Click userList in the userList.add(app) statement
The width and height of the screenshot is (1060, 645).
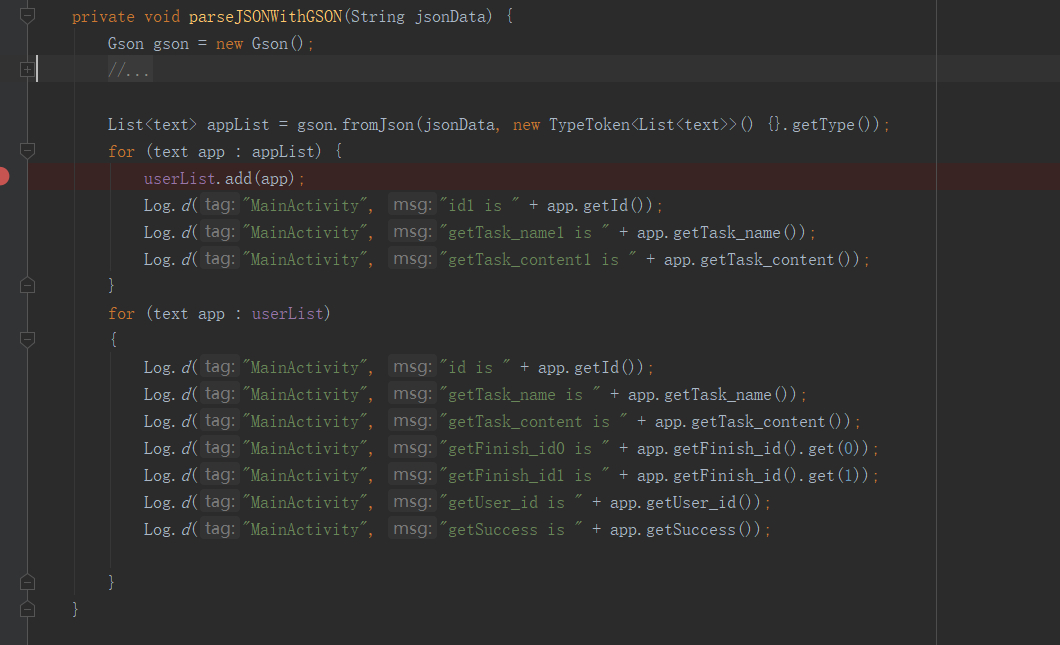point(179,178)
